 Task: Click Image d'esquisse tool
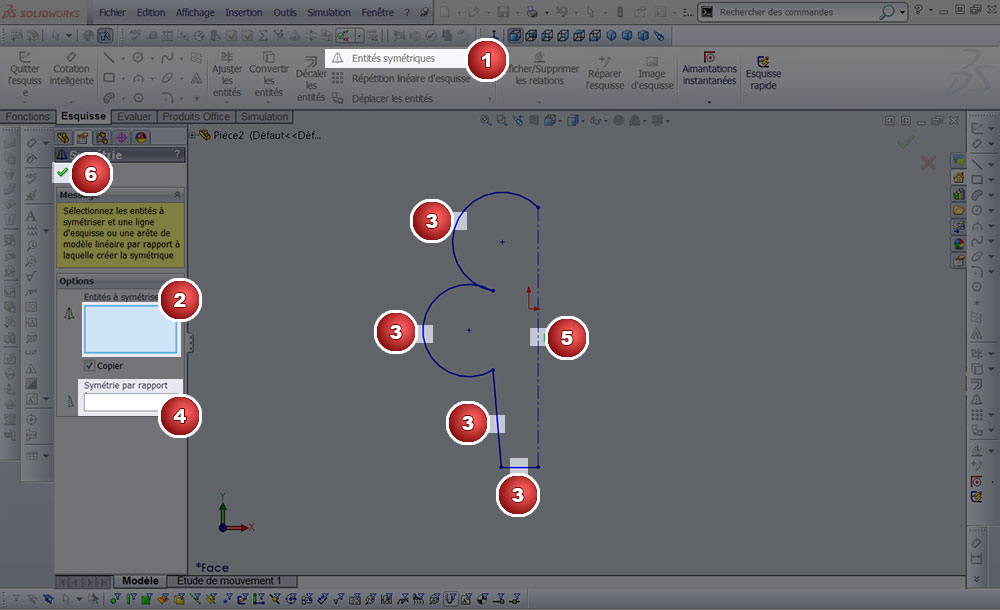(652, 74)
